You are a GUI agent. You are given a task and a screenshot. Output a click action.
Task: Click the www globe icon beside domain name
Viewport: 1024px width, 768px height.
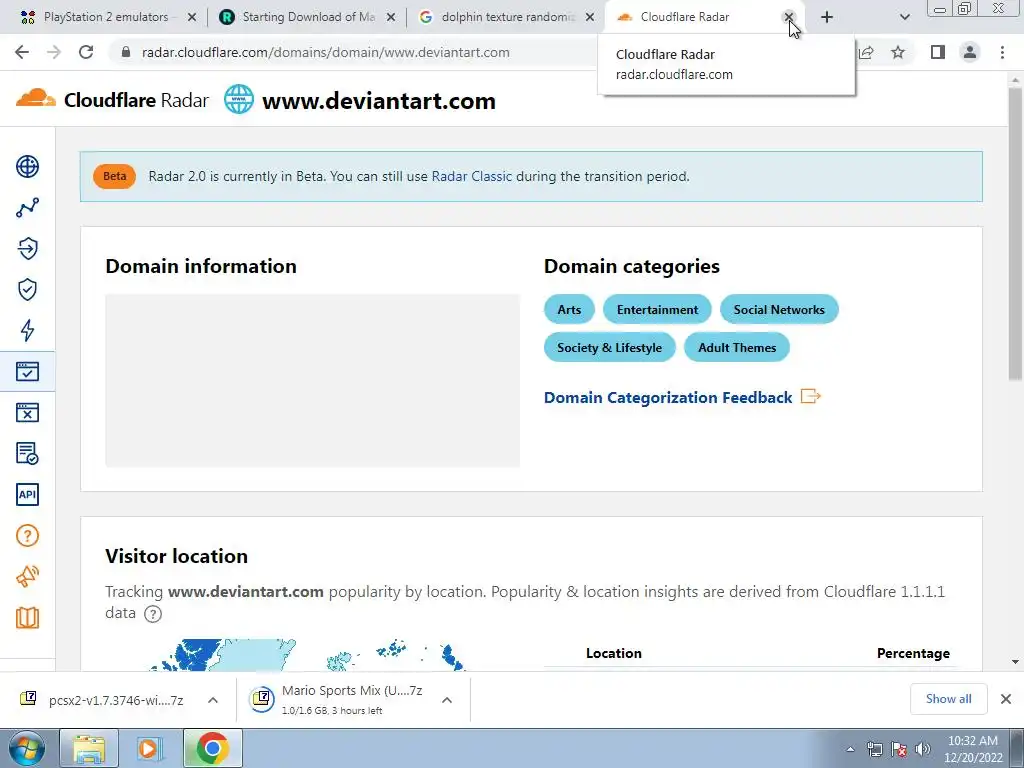pyautogui.click(x=239, y=100)
